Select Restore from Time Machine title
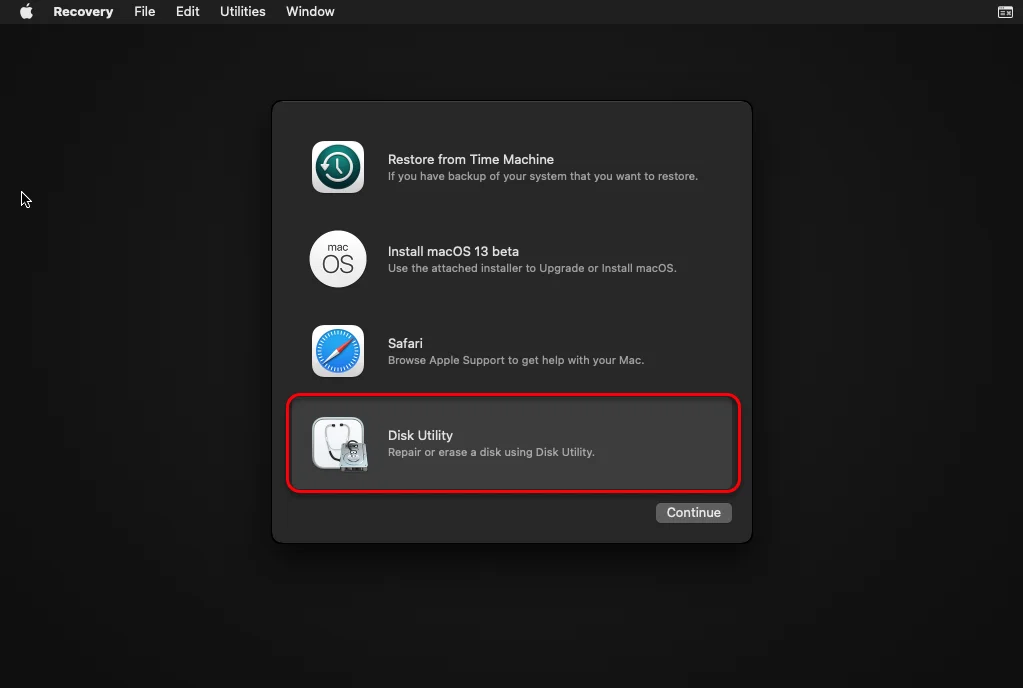The height and width of the screenshot is (688, 1023). point(470,159)
